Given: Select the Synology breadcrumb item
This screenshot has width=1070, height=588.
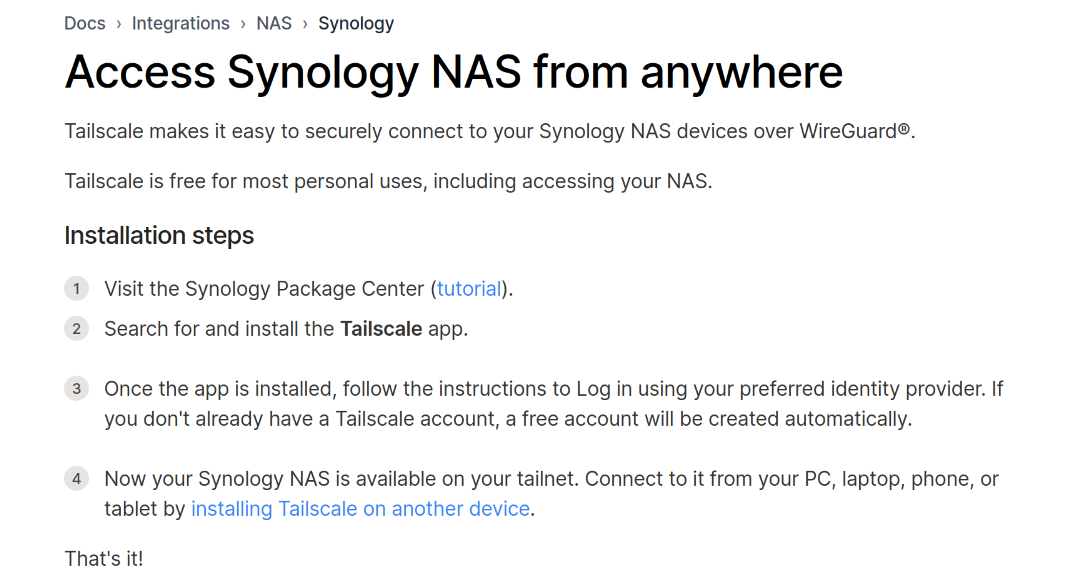Looking at the screenshot, I should tap(356, 23).
